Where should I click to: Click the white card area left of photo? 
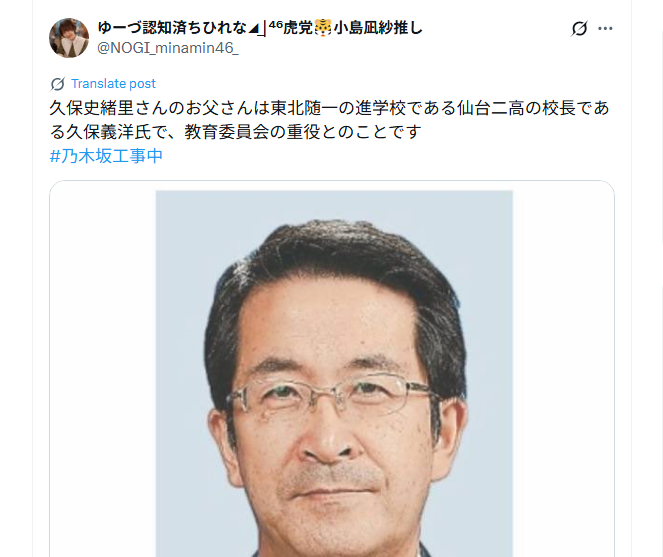(103, 372)
